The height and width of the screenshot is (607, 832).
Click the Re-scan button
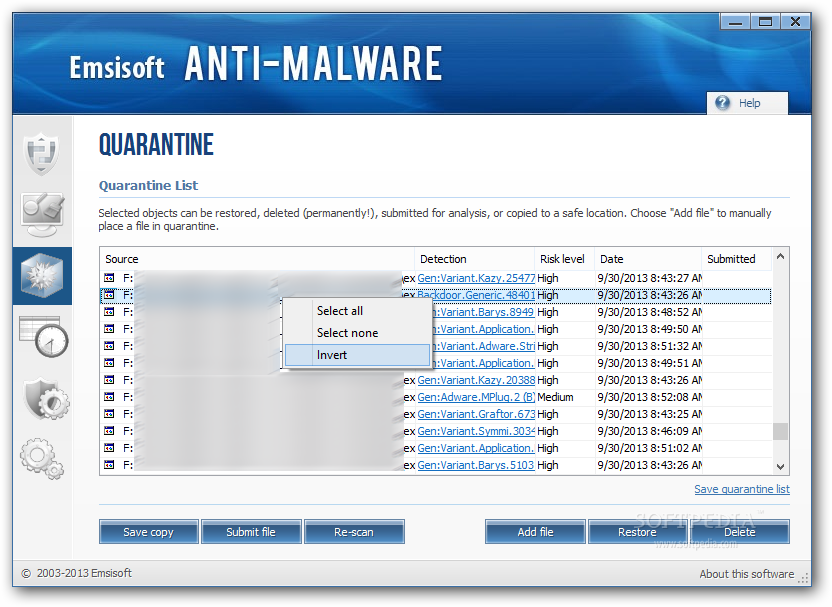pyautogui.click(x=354, y=532)
